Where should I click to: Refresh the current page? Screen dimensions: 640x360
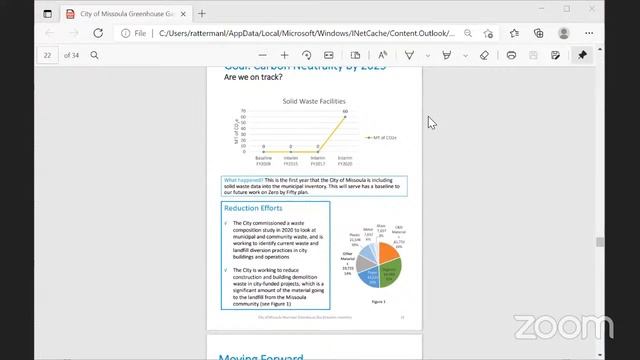98,33
